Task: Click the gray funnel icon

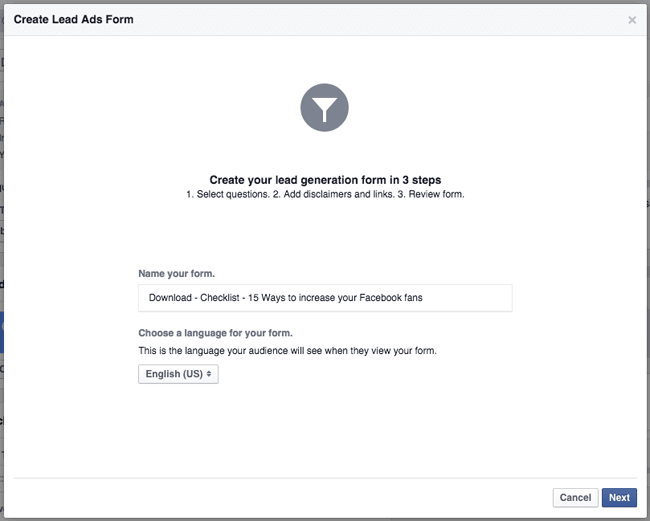Action: pos(325,108)
